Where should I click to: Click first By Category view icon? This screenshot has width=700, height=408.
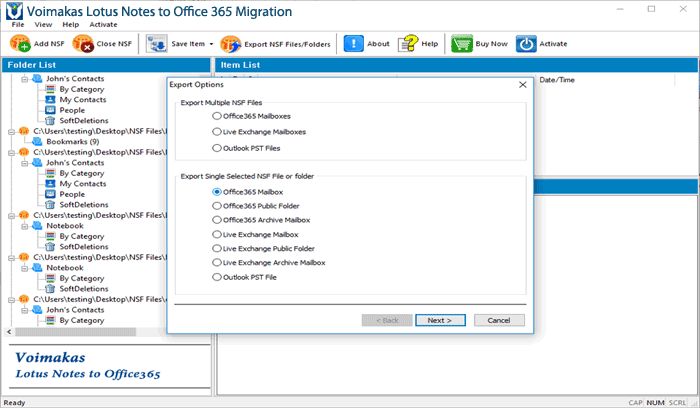(x=50, y=89)
